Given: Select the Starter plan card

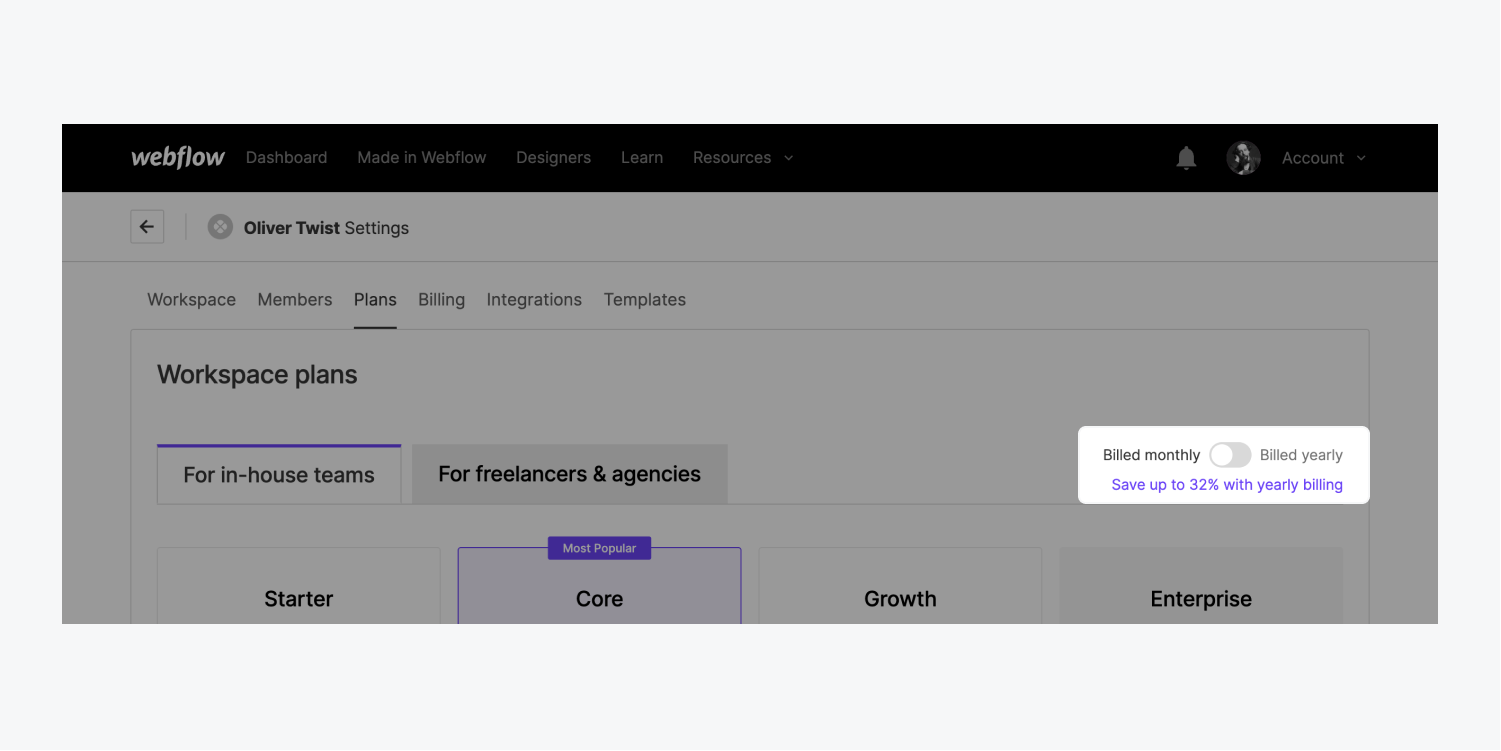Looking at the screenshot, I should click(x=299, y=586).
